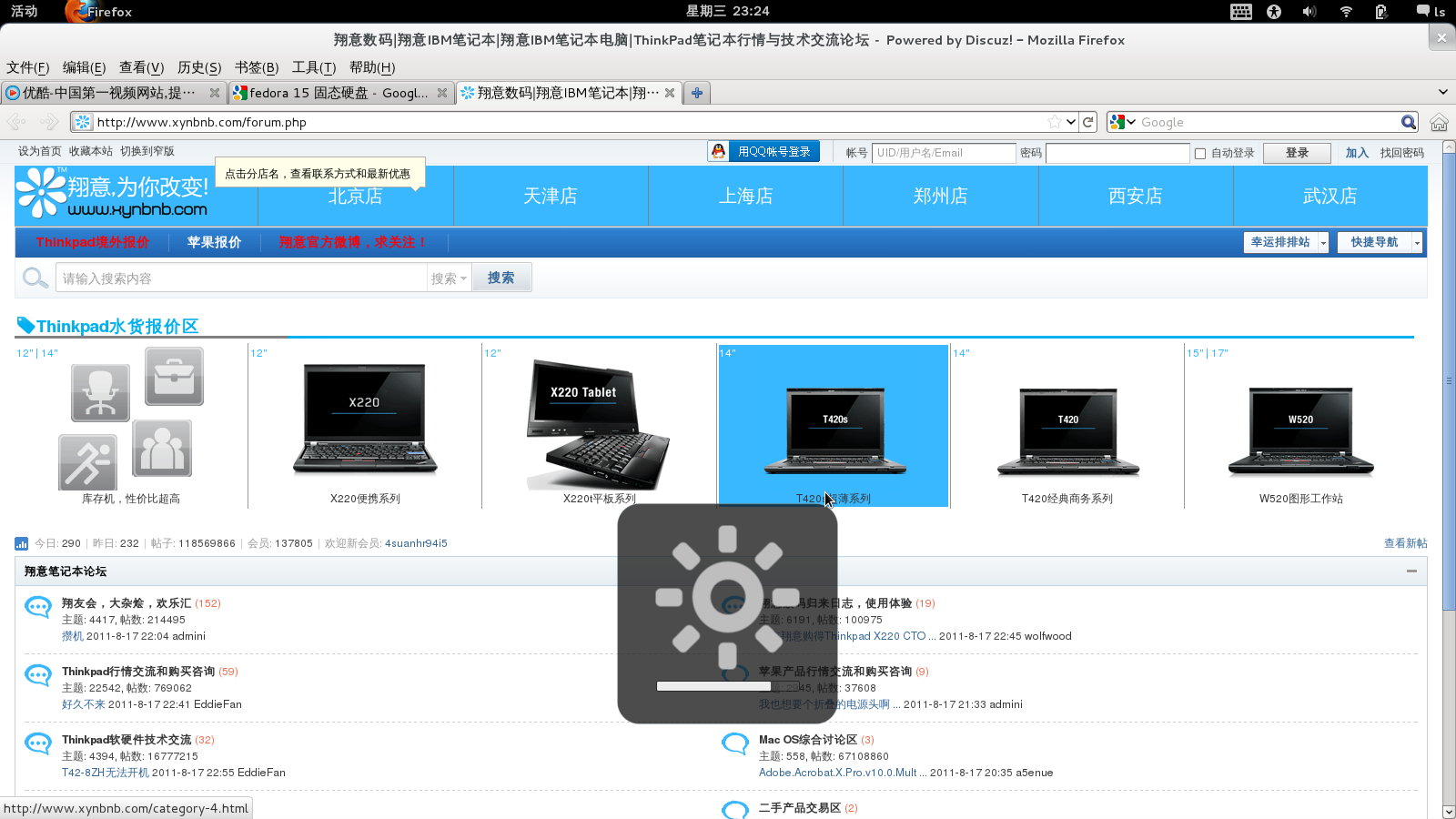Click the 登录 button
This screenshot has height=819, width=1456.
(1297, 153)
